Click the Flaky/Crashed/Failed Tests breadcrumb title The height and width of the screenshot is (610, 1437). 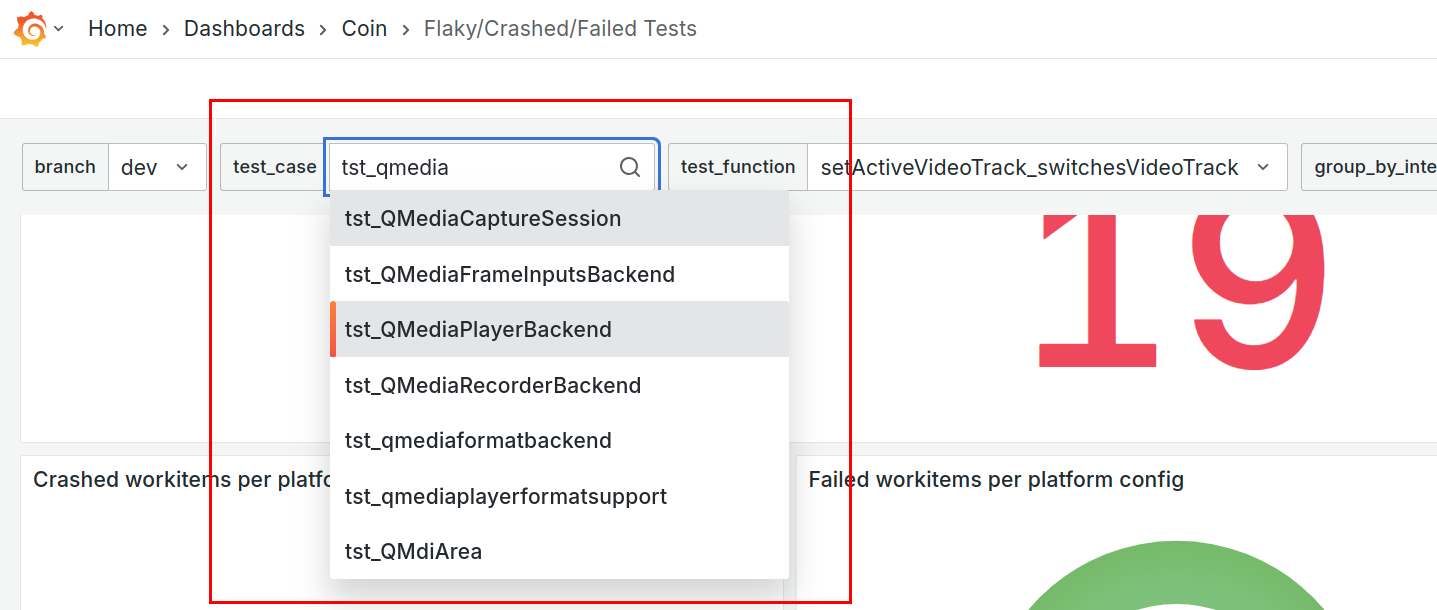pyautogui.click(x=560, y=29)
